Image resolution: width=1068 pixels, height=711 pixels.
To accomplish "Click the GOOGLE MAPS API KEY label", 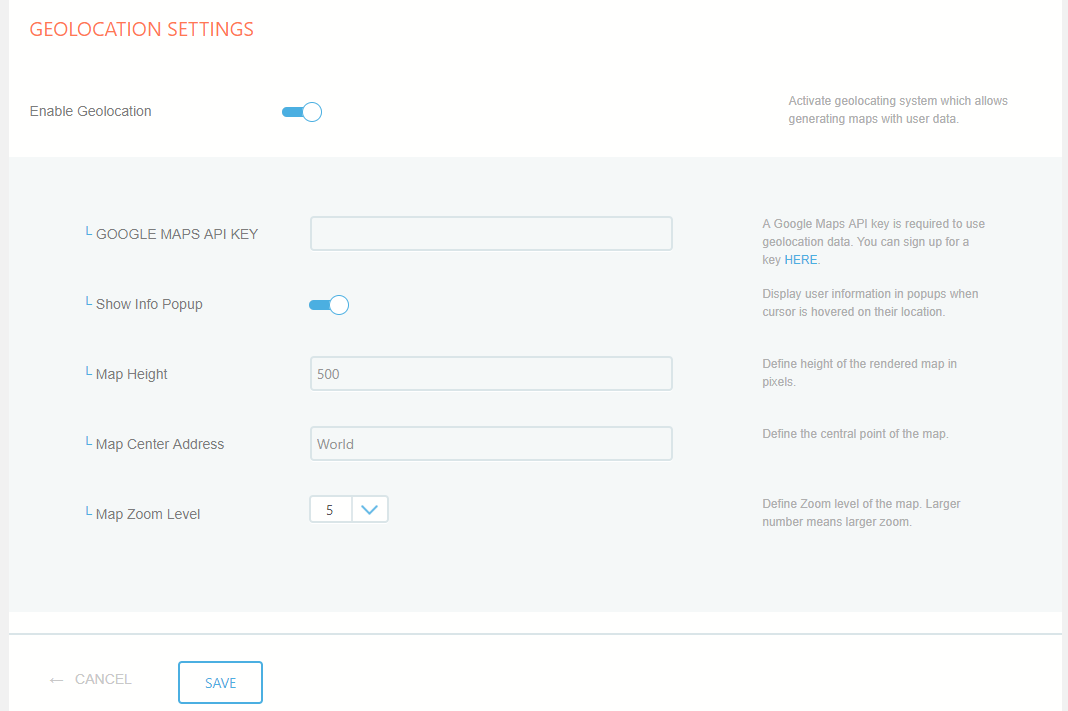I will [x=176, y=234].
